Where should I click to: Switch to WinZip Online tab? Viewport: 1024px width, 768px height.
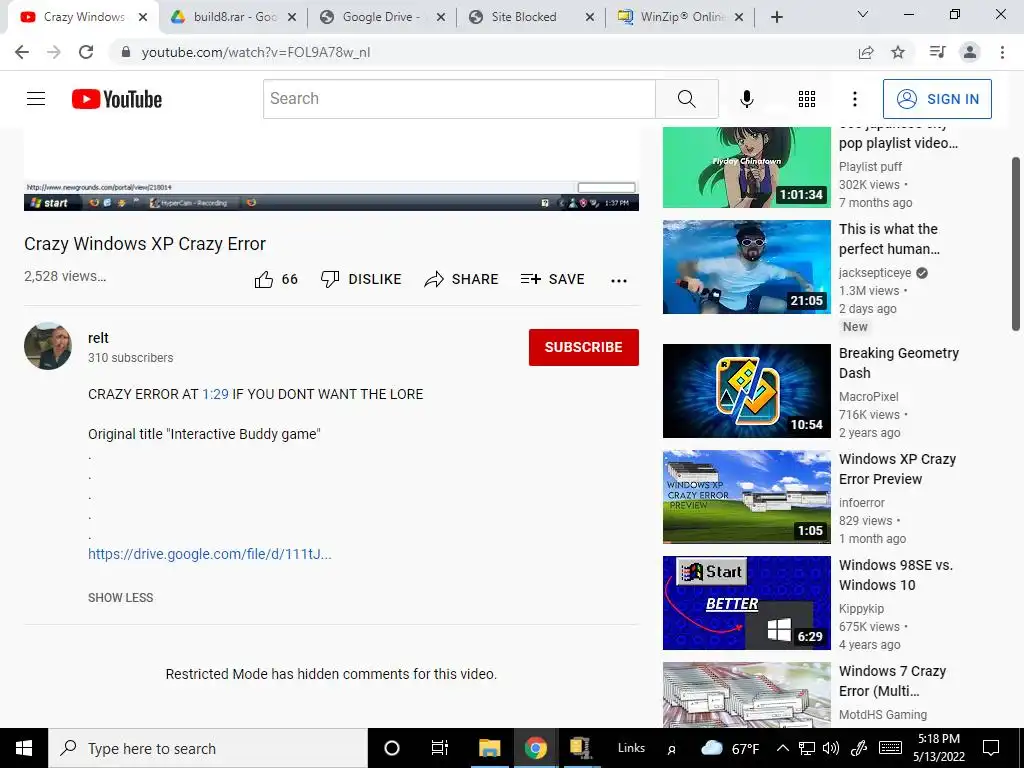click(680, 17)
